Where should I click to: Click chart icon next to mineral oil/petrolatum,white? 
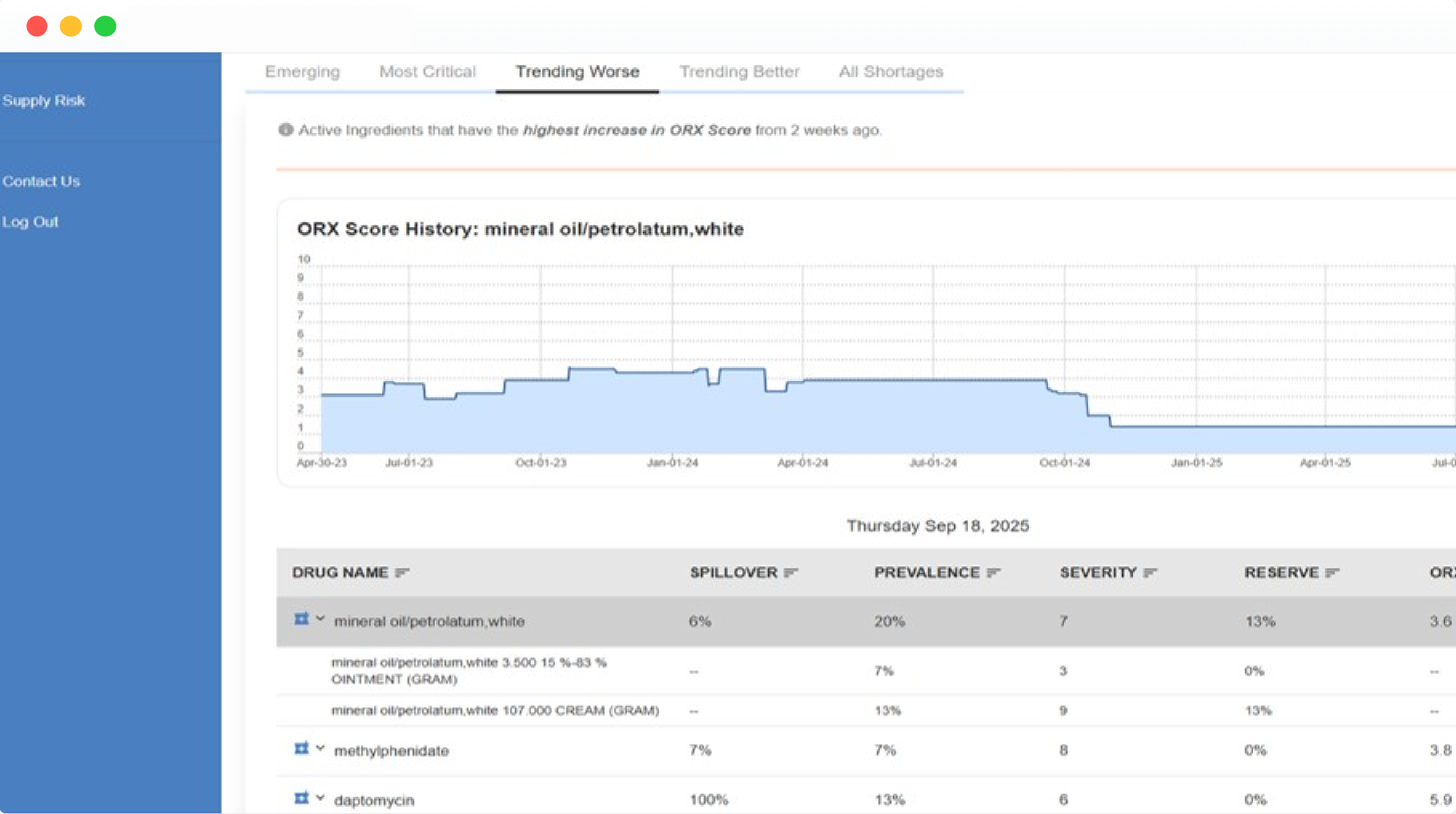click(301, 619)
